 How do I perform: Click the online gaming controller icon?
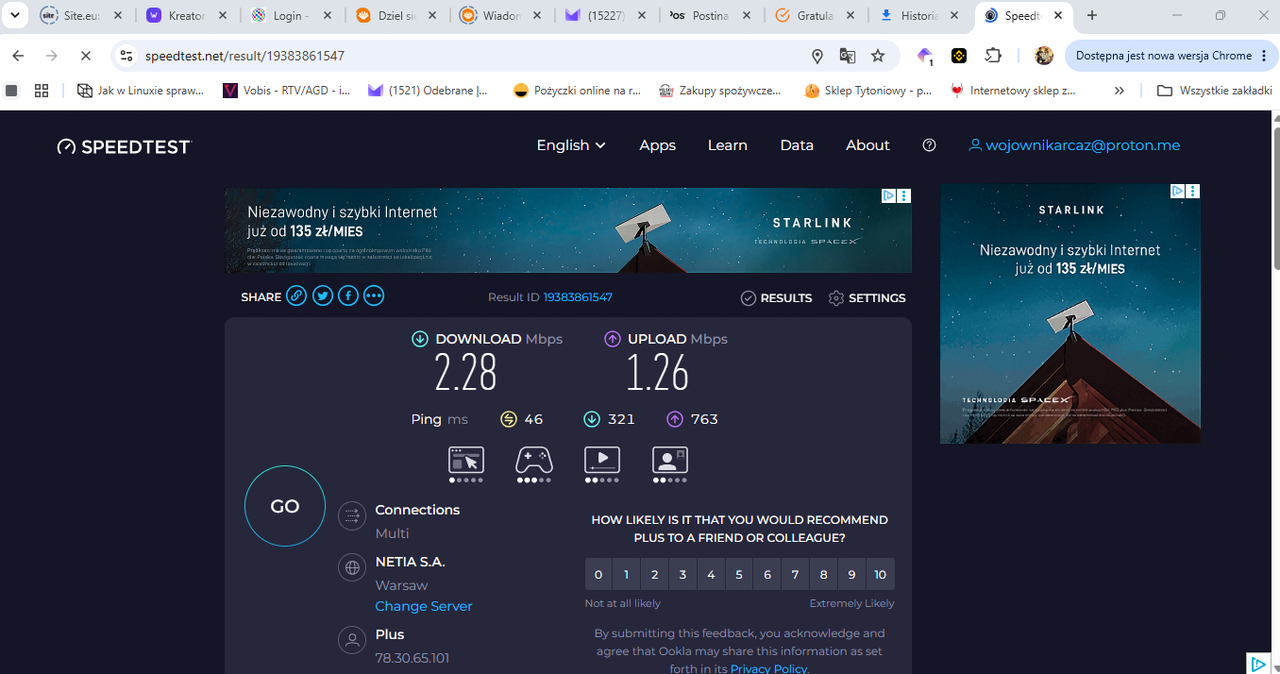click(x=534, y=460)
